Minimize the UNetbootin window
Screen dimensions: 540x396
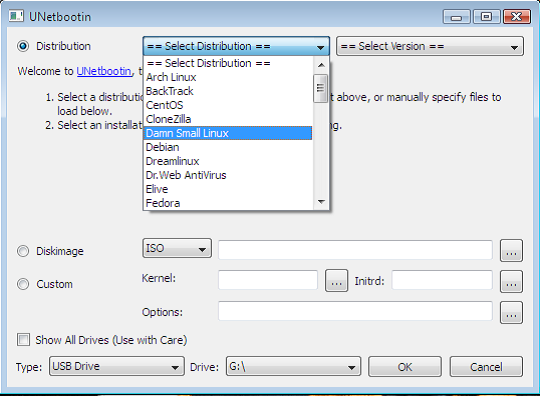(456, 17)
